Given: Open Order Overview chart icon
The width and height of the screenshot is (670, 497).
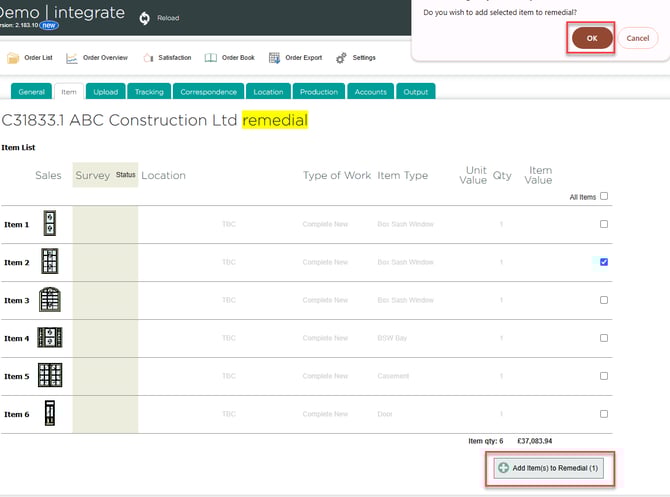Looking at the screenshot, I should coord(73,58).
